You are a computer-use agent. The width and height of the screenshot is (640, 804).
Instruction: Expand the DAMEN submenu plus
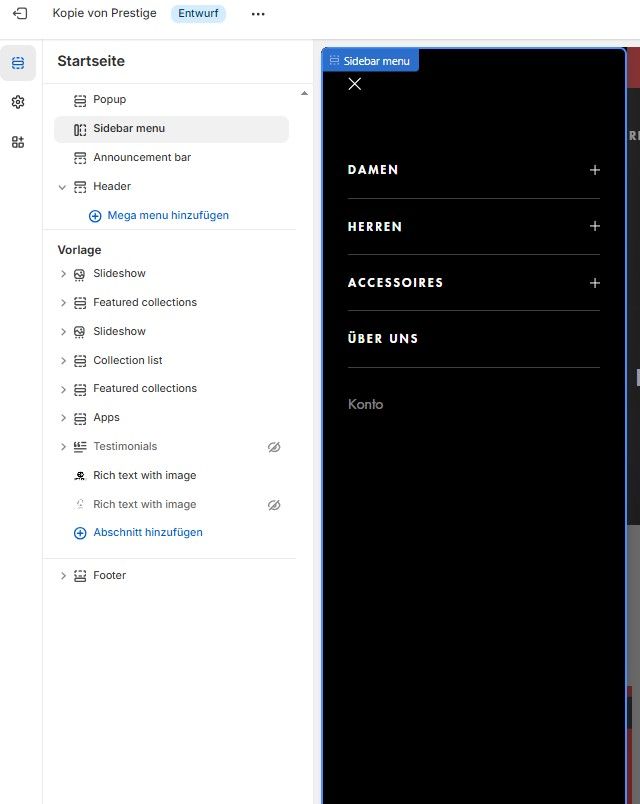pyautogui.click(x=595, y=170)
